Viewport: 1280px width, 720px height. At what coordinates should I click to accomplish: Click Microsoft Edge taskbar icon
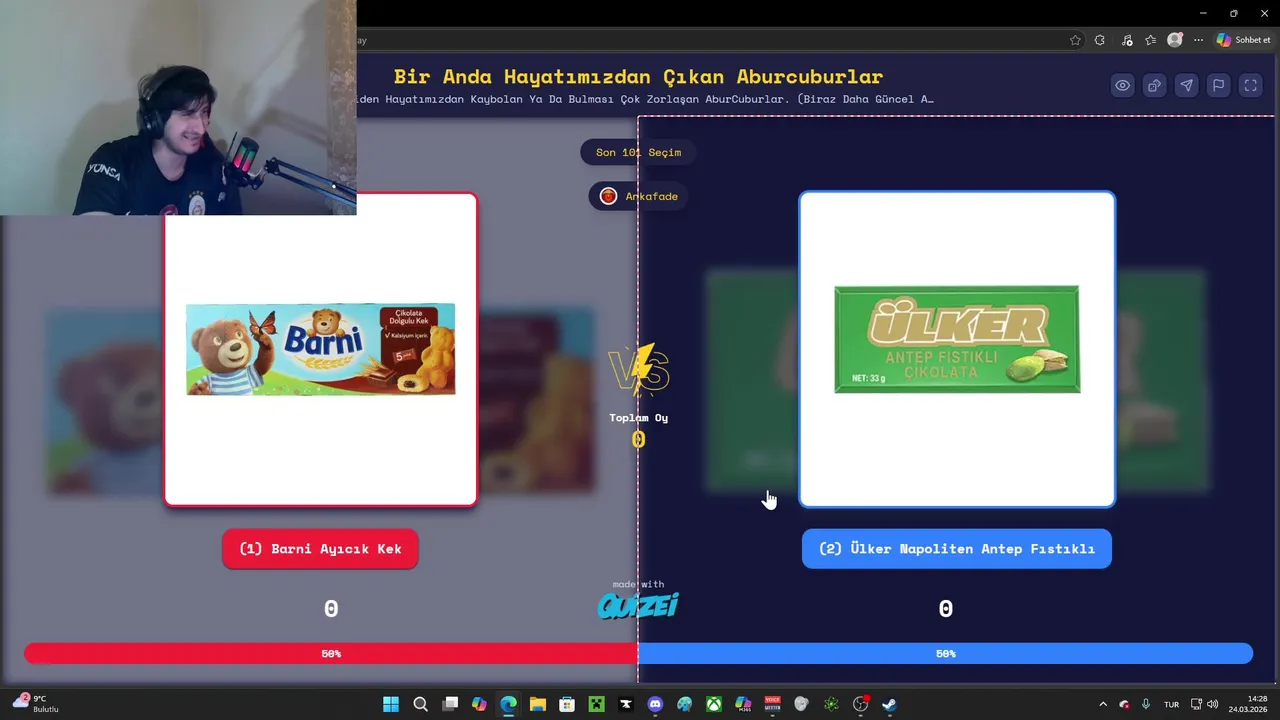(508, 704)
